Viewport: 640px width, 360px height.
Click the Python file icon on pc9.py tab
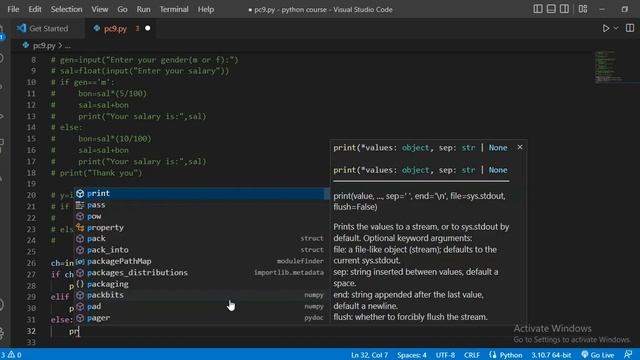point(97,28)
